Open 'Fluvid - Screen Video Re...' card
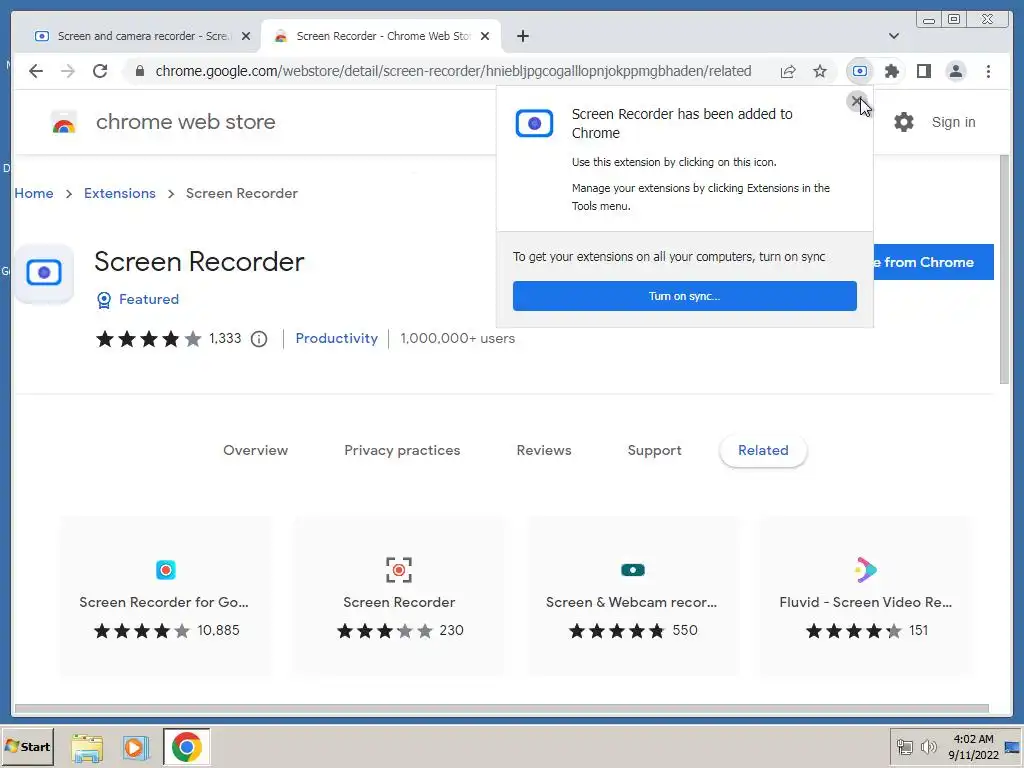 tap(865, 596)
